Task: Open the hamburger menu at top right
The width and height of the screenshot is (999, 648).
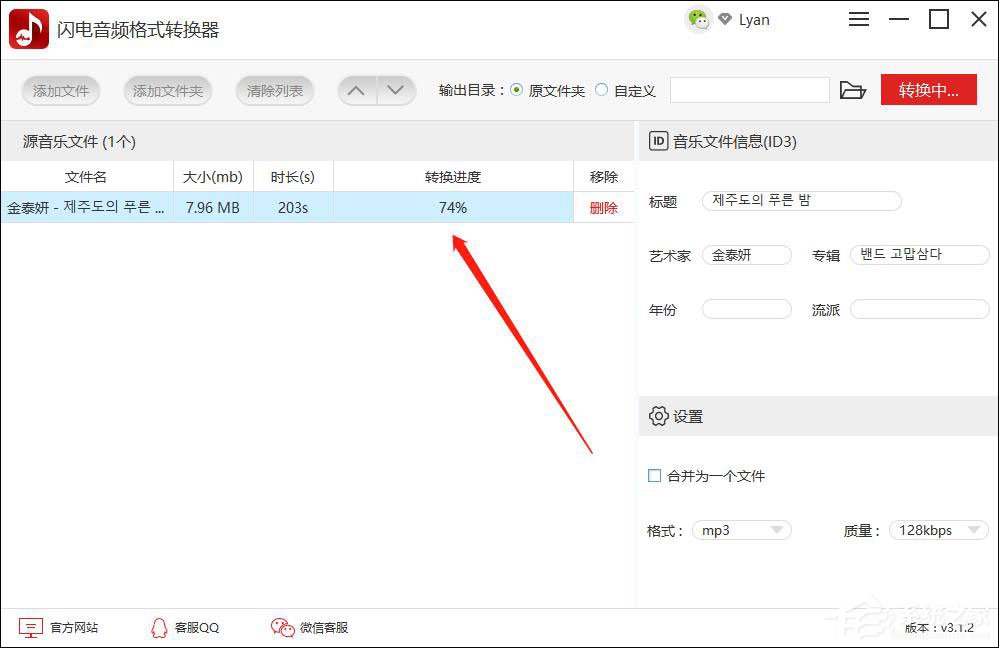Action: (858, 19)
